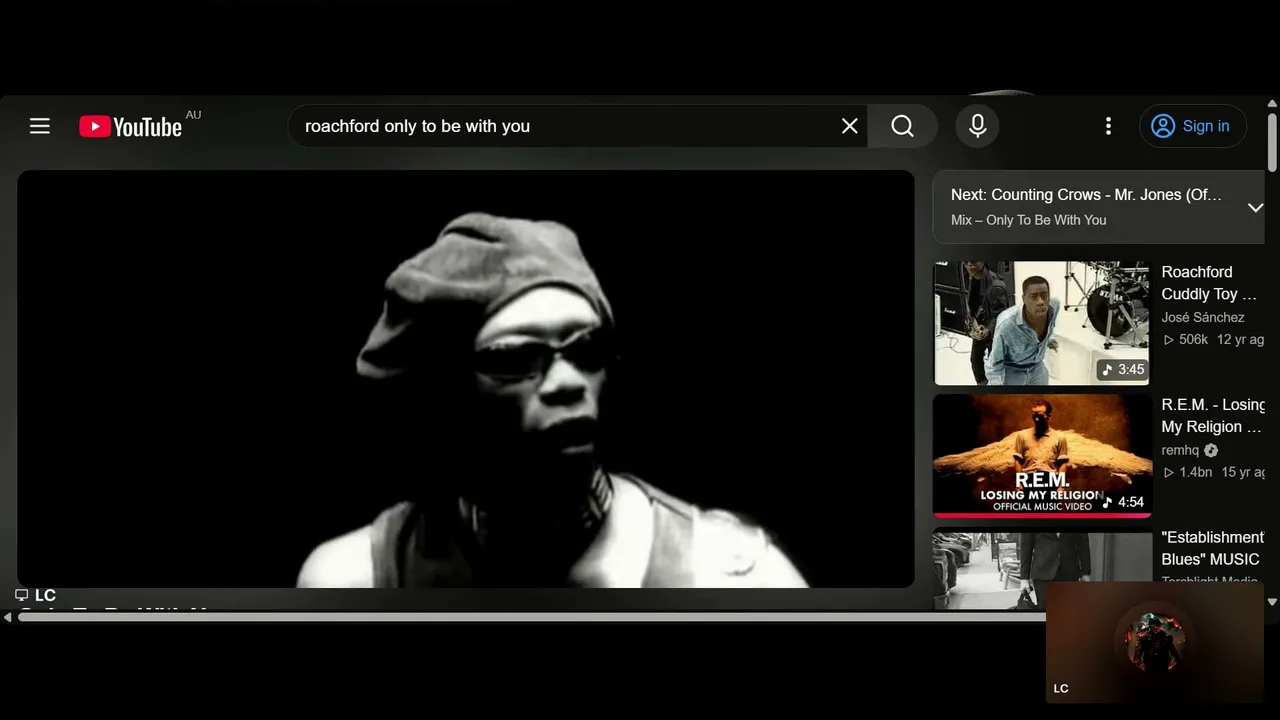Screen dimensions: 1280x720
Task: Click the magnifying glass search button
Action: tap(902, 126)
